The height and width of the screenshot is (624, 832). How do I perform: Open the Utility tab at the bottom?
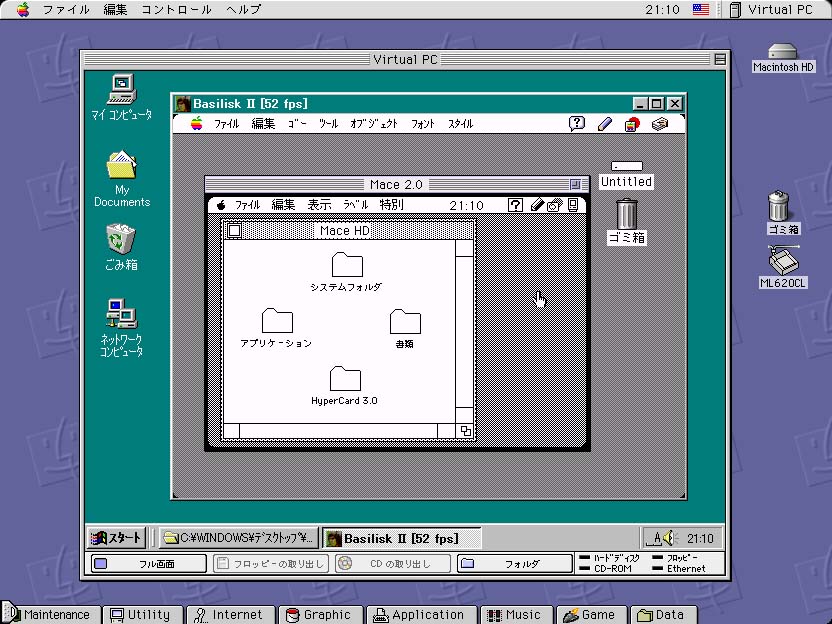(x=143, y=615)
